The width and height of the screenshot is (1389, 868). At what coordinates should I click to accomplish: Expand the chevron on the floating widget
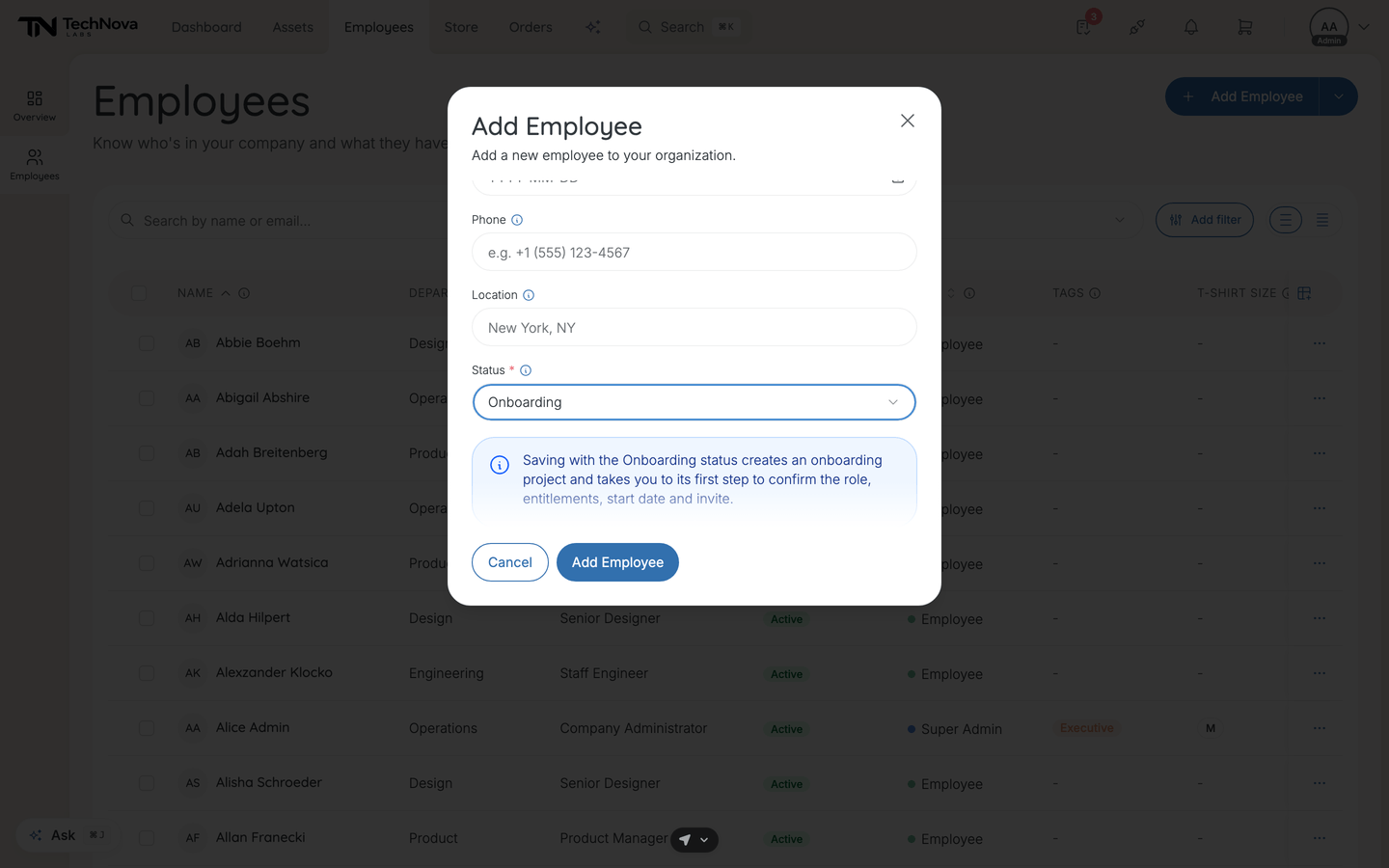(x=705, y=840)
